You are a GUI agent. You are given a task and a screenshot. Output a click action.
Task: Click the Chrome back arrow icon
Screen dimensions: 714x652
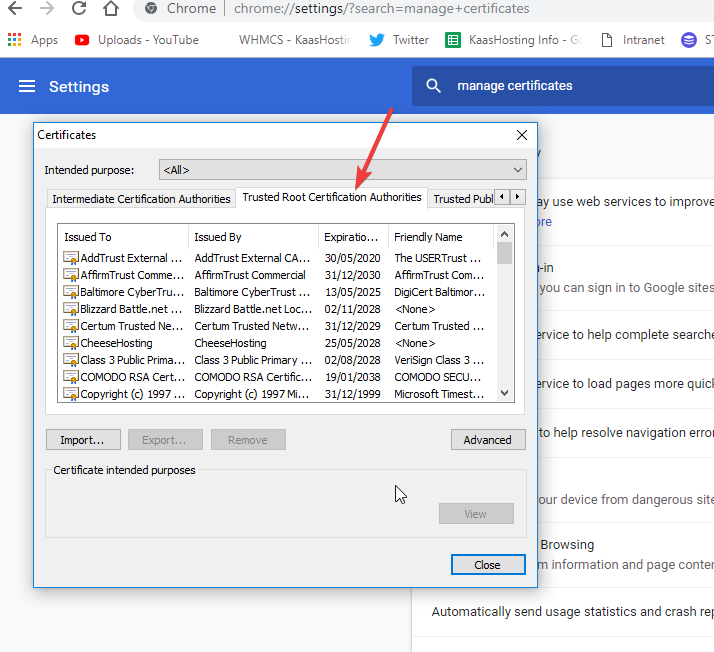point(16,9)
